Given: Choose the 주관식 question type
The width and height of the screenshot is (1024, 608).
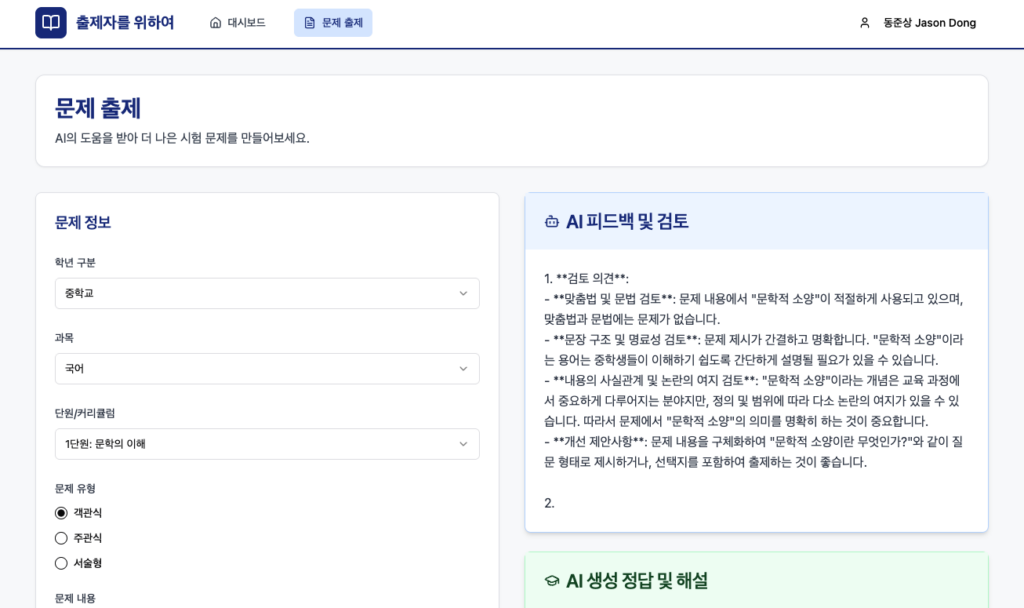Looking at the screenshot, I should 61,538.
